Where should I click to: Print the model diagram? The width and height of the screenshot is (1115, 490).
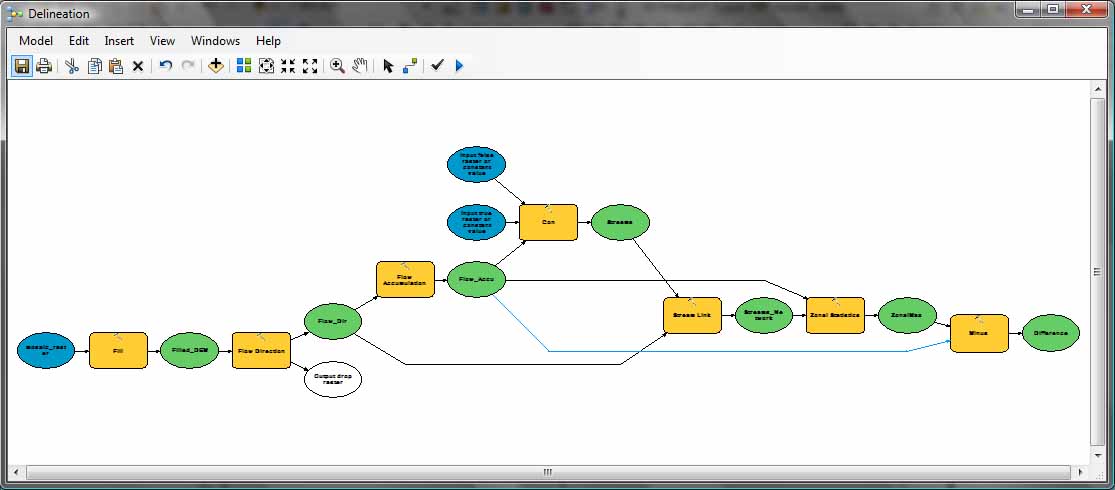pos(44,66)
